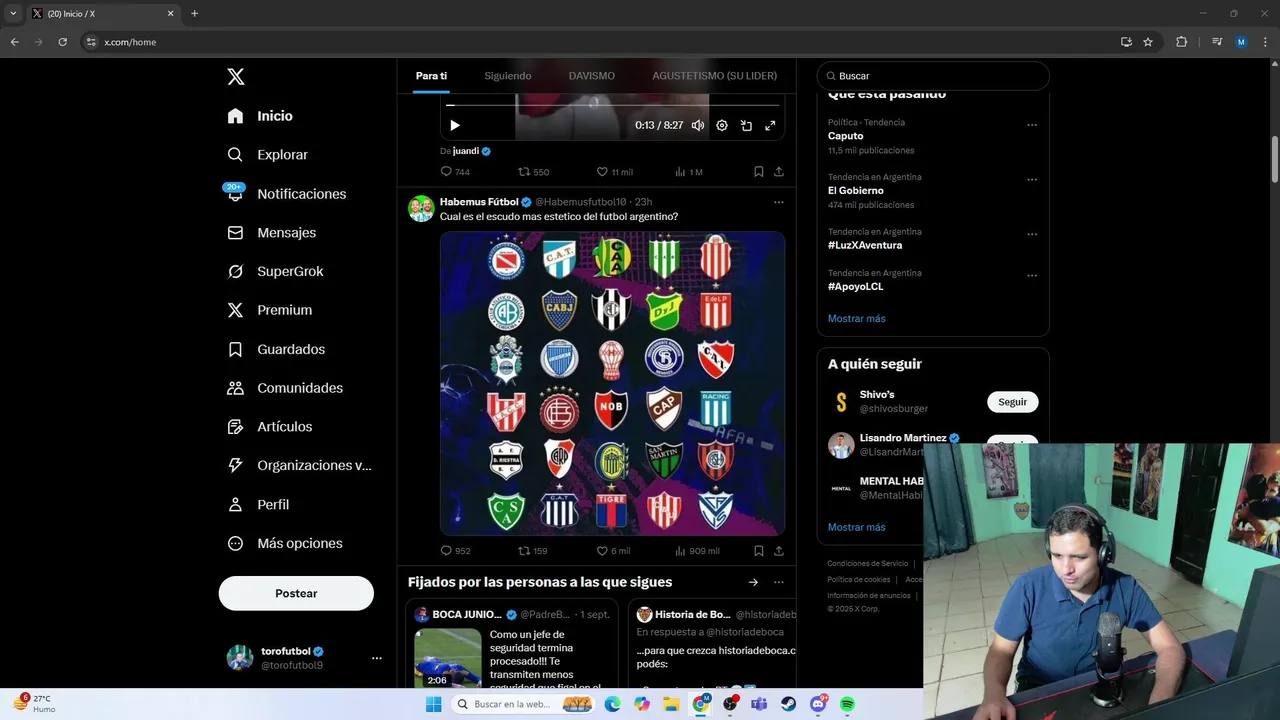
Task: Reply to juandi's post with 744 replies
Action: point(455,172)
